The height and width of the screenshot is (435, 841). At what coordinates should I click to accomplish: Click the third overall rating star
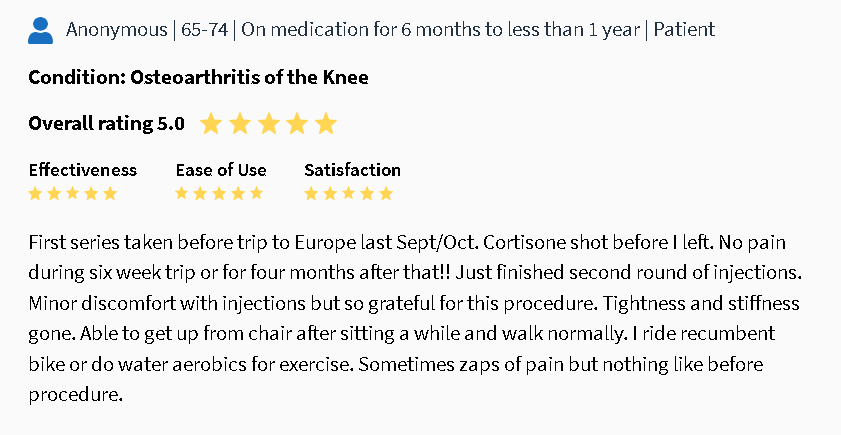point(268,124)
